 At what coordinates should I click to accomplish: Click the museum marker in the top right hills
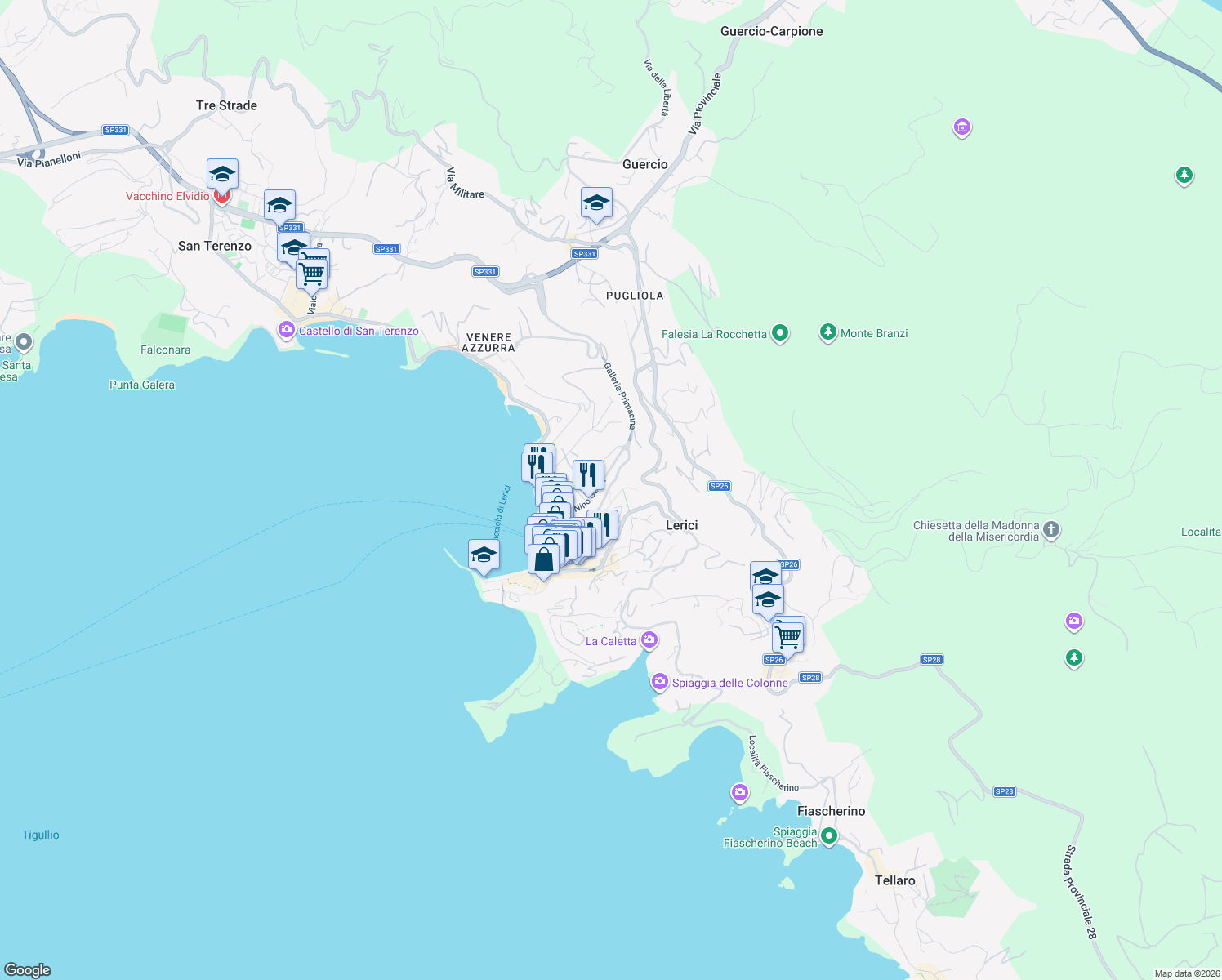961,127
